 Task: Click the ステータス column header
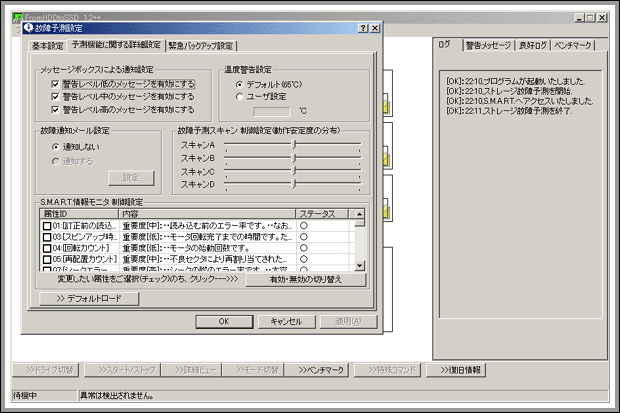click(322, 214)
